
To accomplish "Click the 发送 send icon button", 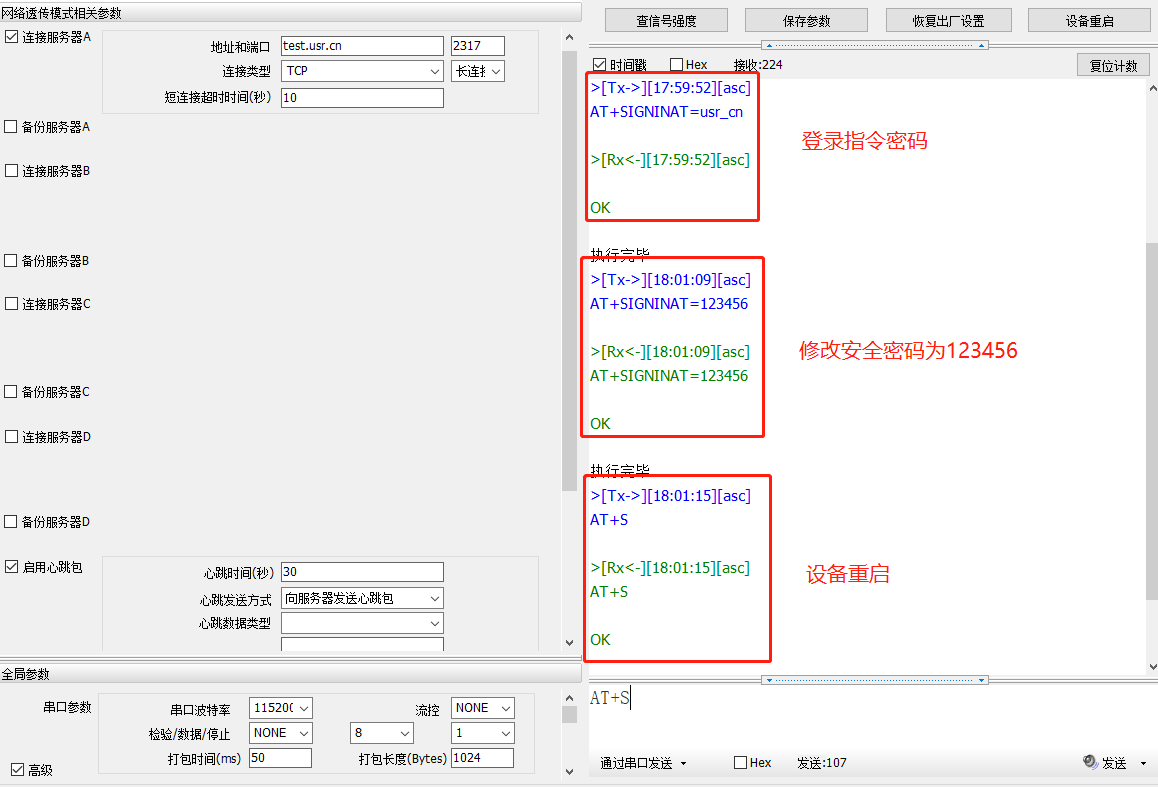I will pos(1104,763).
